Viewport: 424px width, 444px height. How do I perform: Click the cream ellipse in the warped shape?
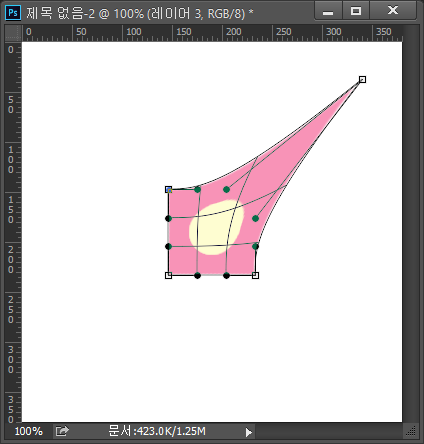click(x=216, y=228)
